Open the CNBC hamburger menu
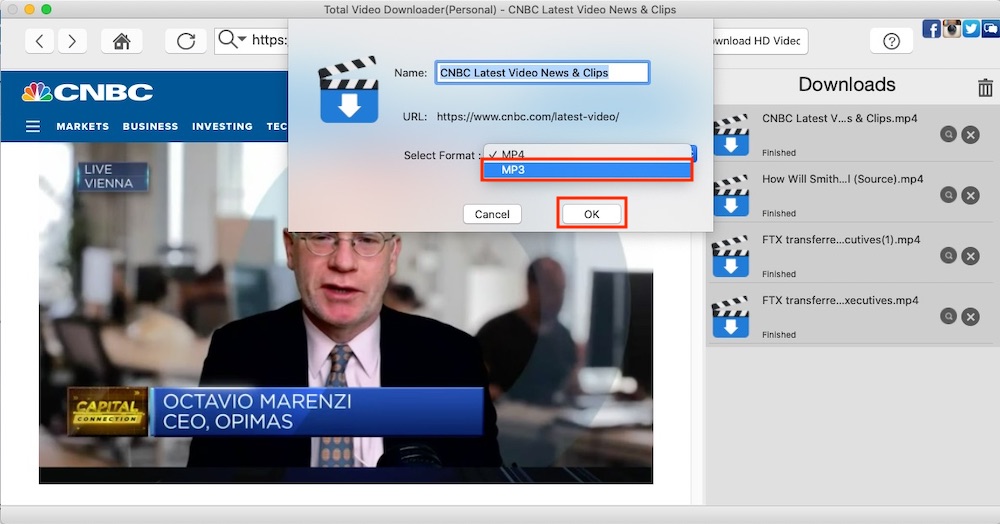Screen dimensions: 1000x524 click(x=33, y=126)
